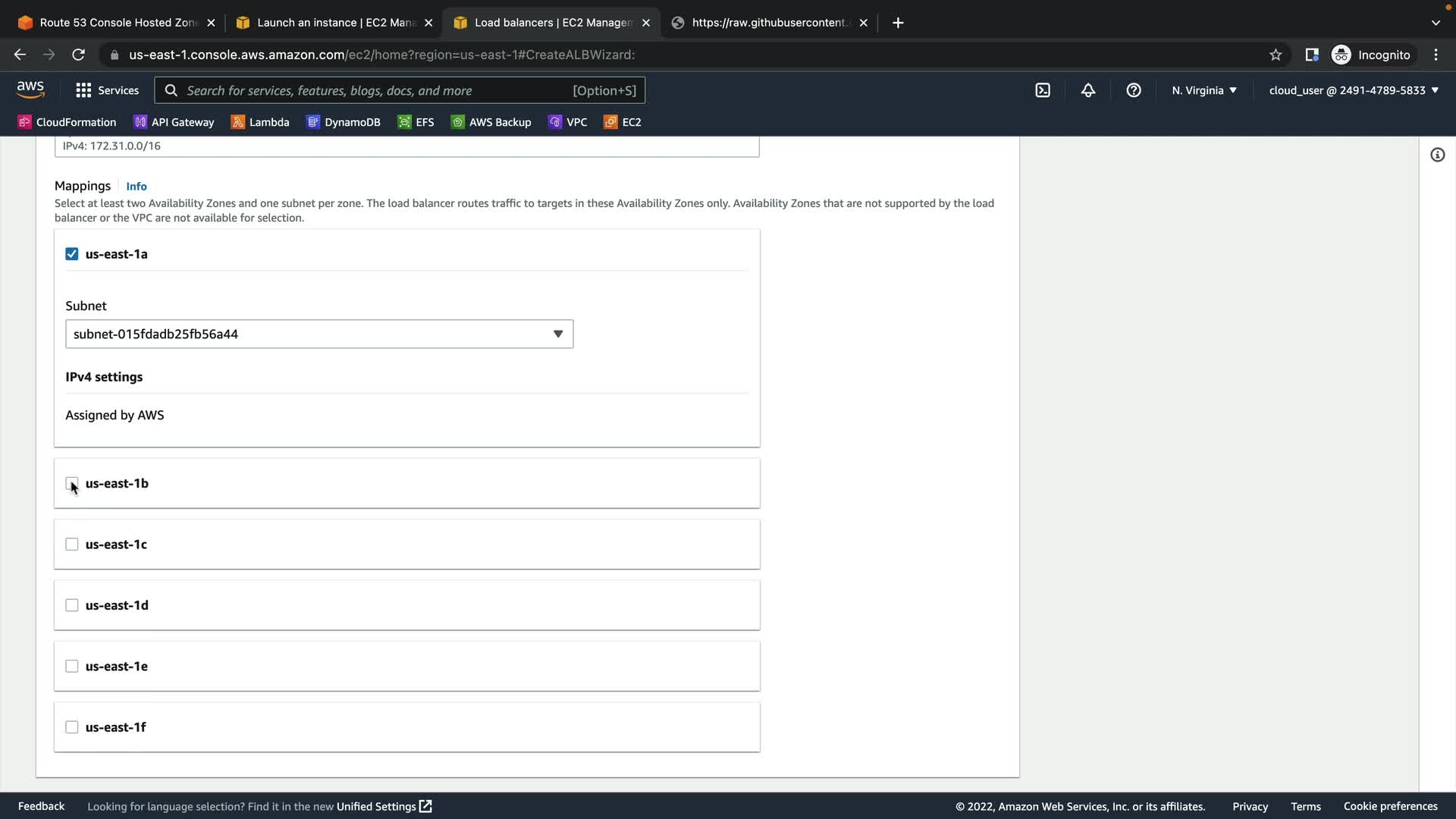Click the notifications bell icon
Screen dimensions: 1456x819
(x=1088, y=90)
